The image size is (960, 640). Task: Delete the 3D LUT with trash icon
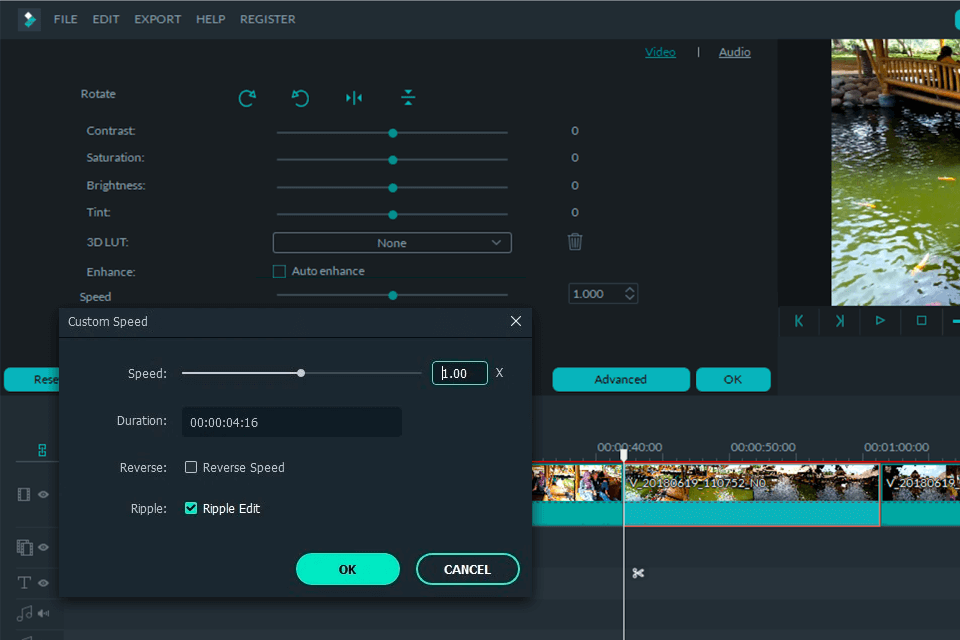pyautogui.click(x=575, y=241)
